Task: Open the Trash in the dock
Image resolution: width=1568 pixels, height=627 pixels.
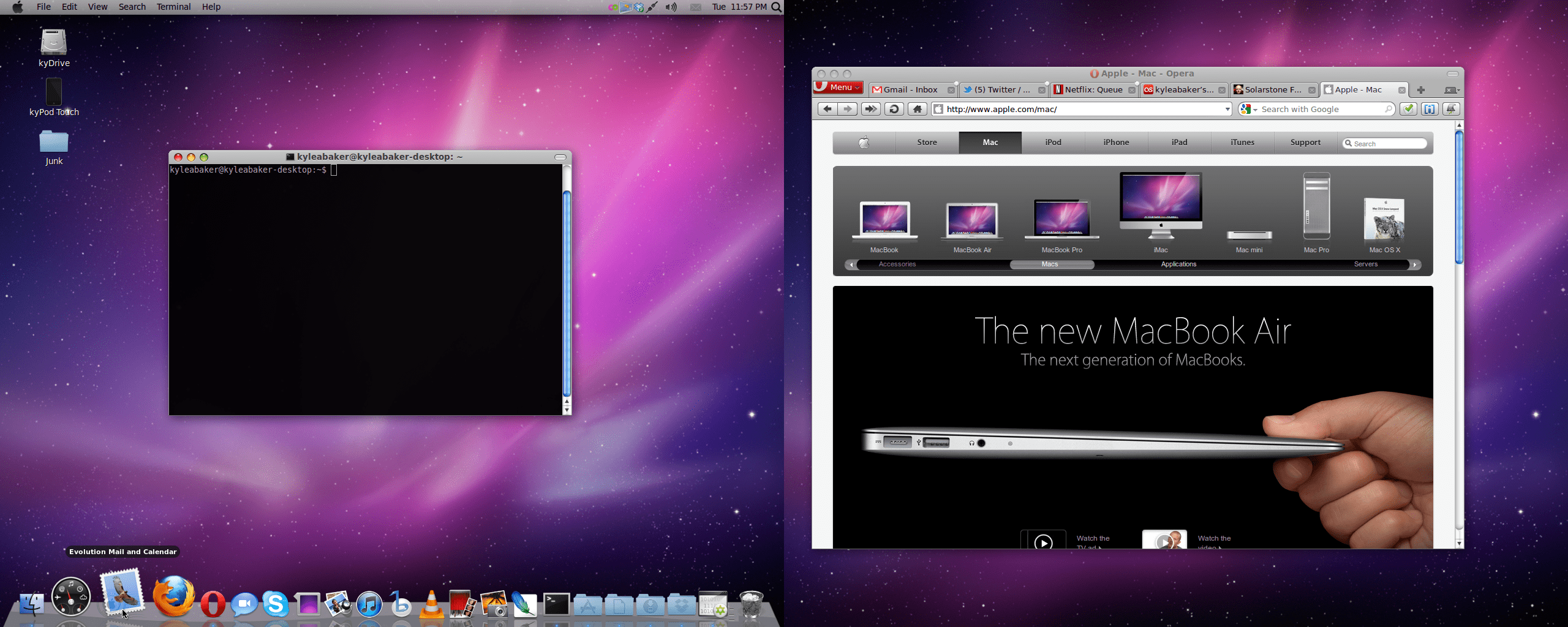Action: (x=752, y=604)
